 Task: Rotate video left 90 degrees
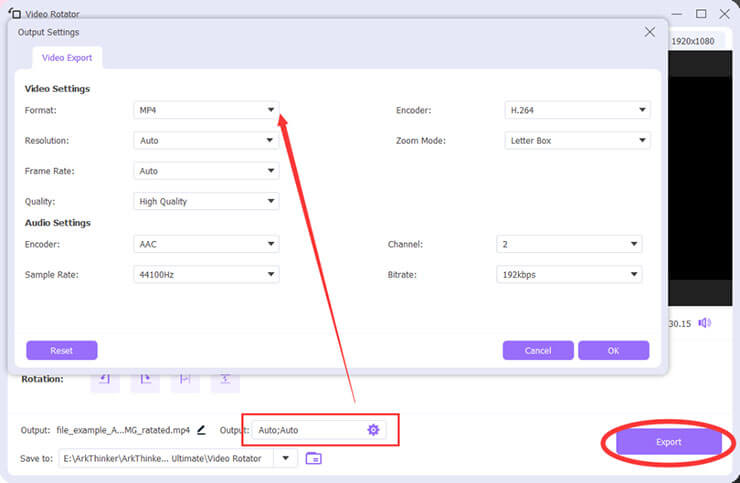105,380
